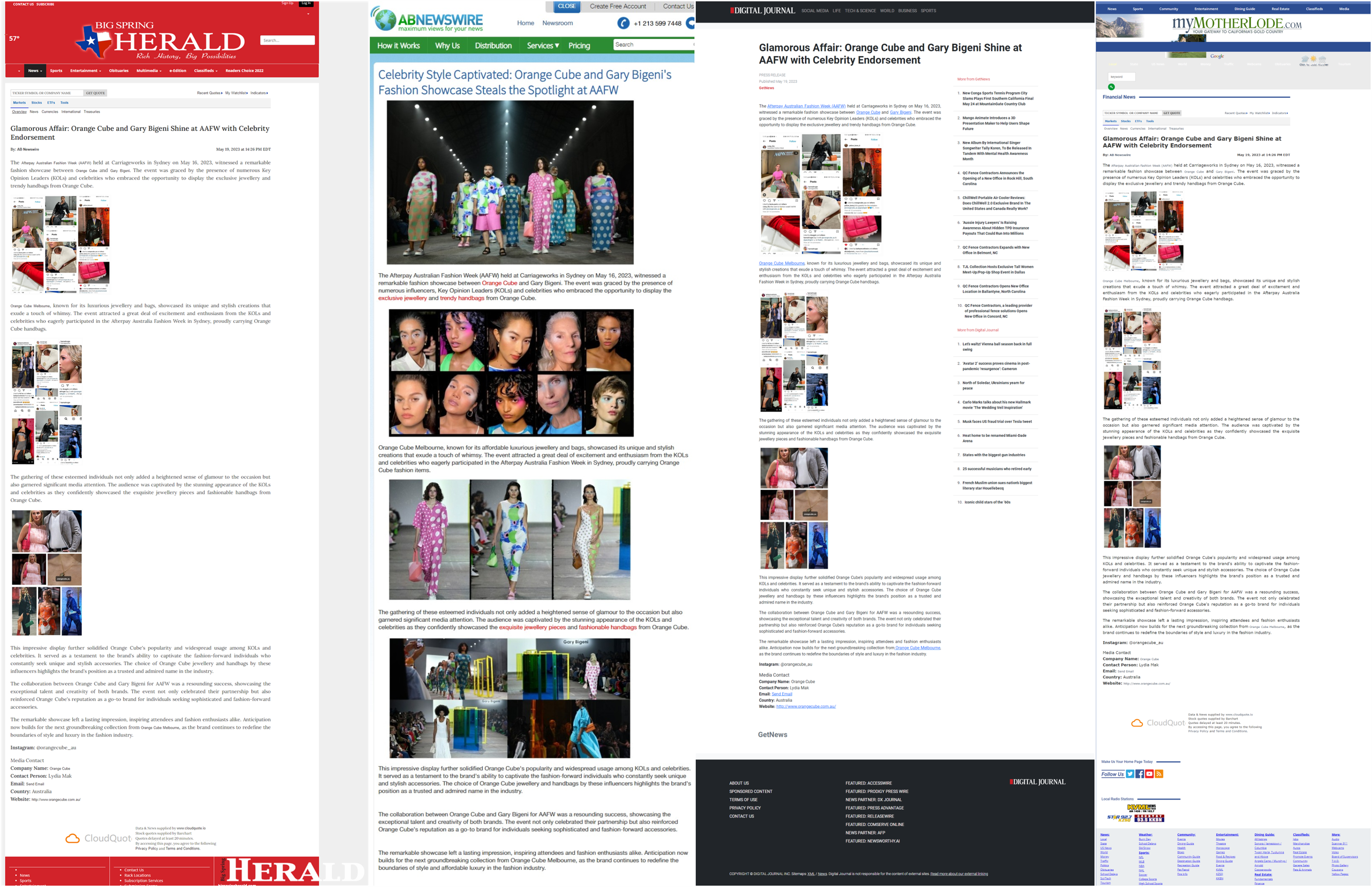The height and width of the screenshot is (887, 1372).
Task: Expand Herald News menu dropdown
Action: [35, 71]
